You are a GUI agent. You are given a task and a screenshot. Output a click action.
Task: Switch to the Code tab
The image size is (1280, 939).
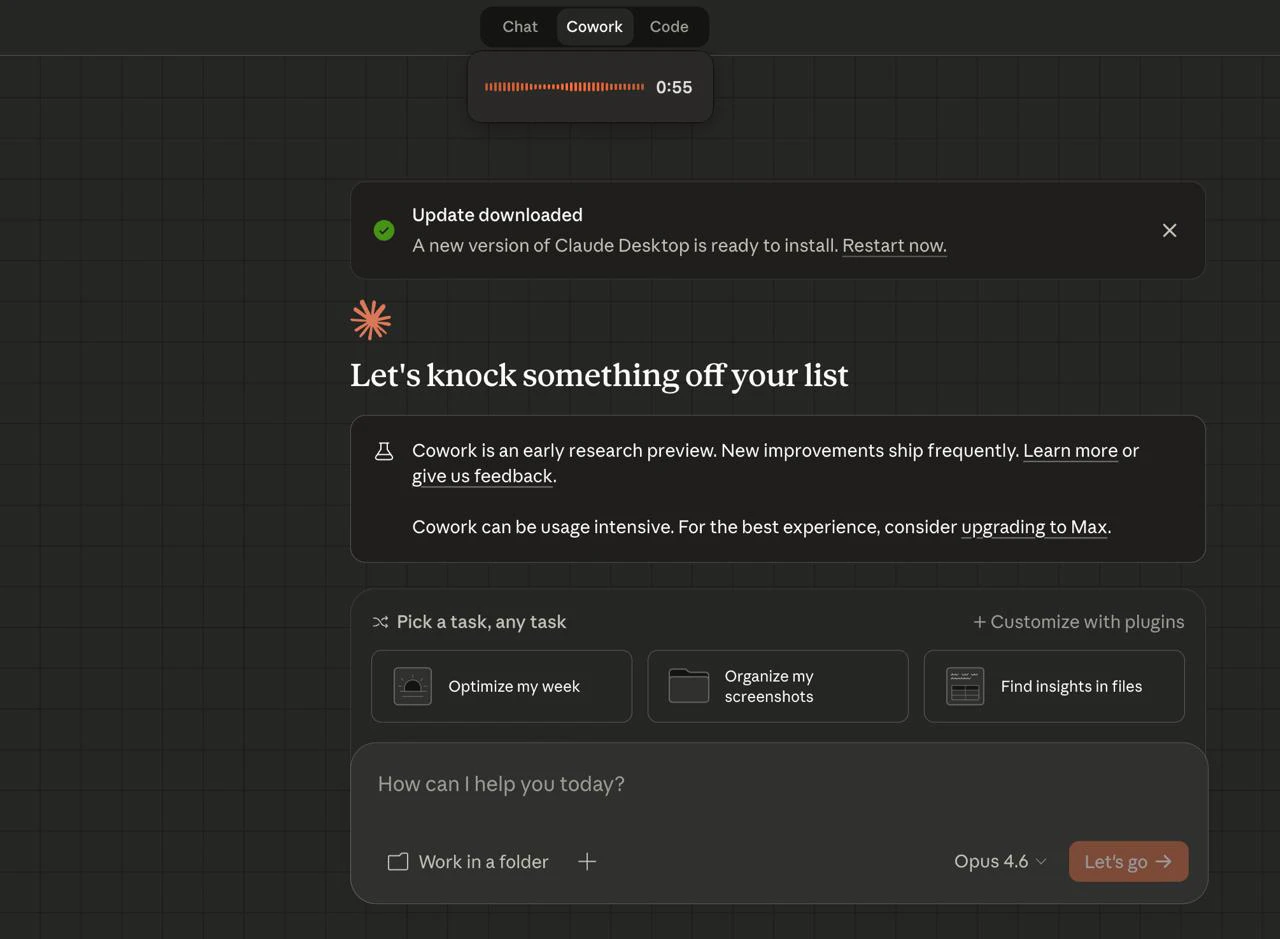pos(668,27)
